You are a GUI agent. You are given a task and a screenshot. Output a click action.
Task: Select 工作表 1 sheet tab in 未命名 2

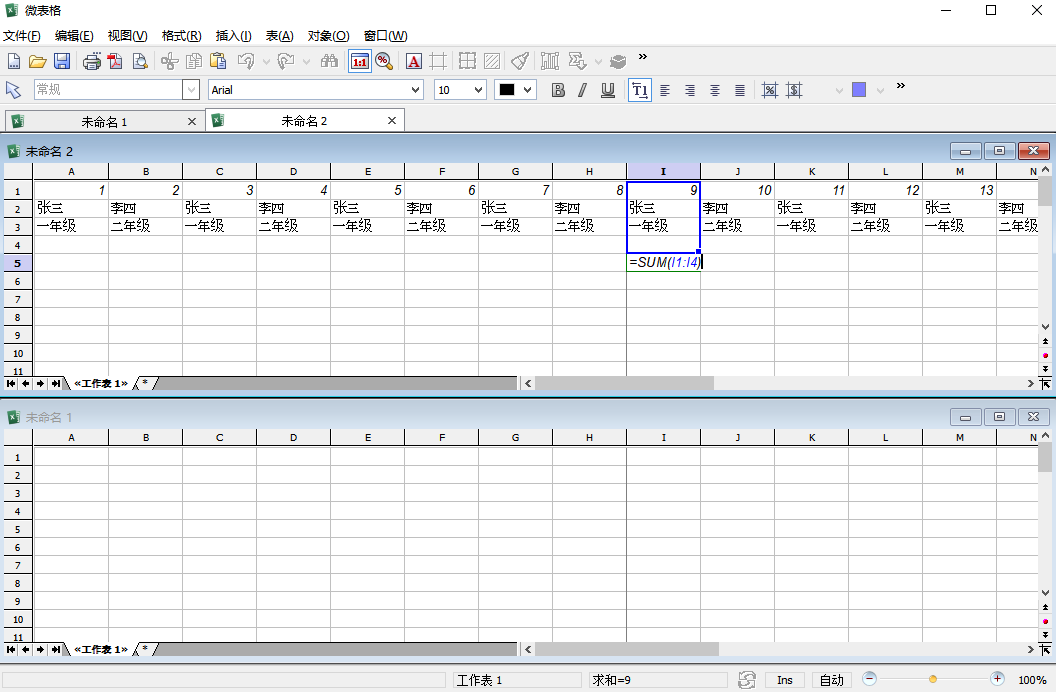point(101,383)
